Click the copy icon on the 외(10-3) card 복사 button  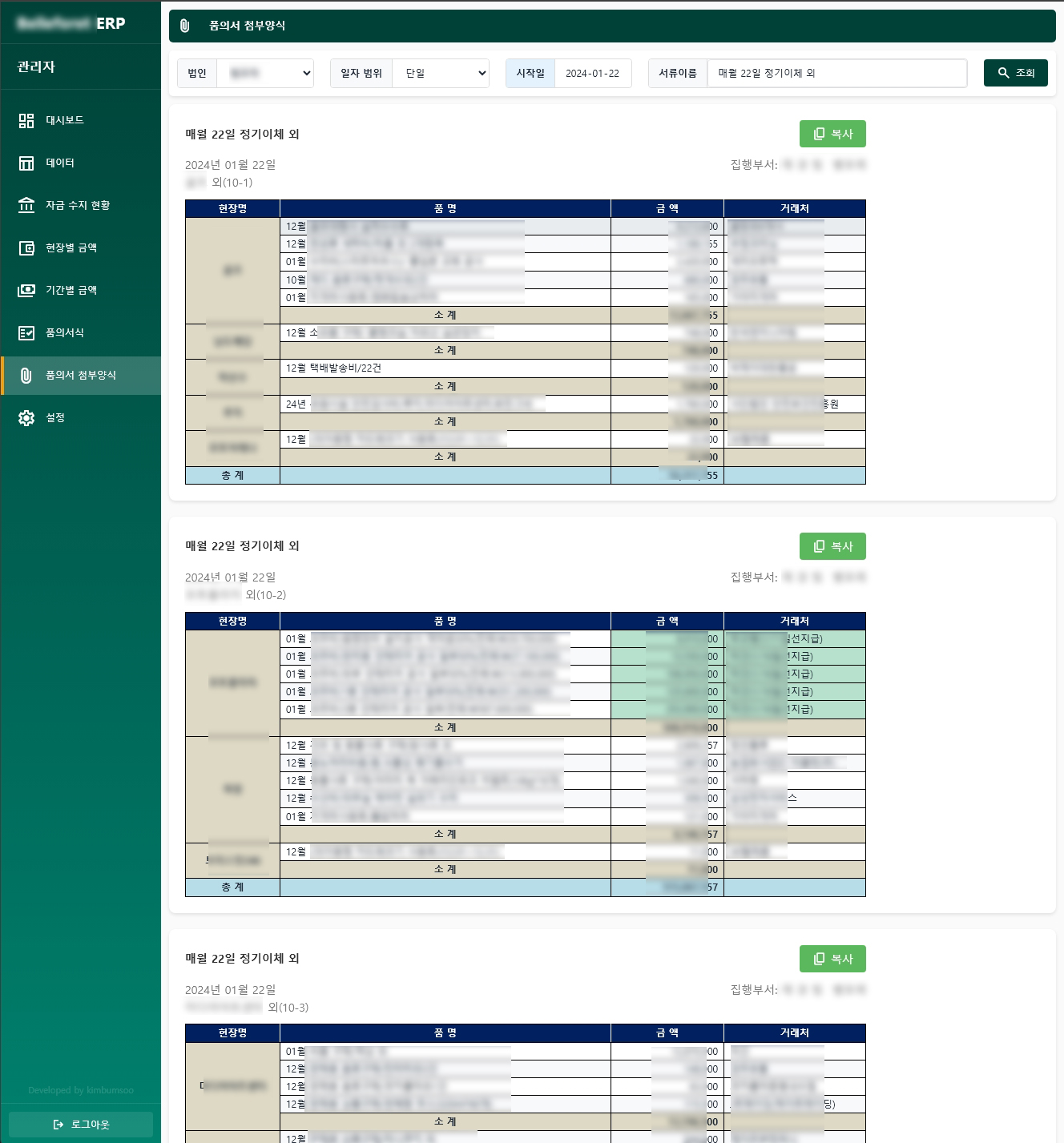(819, 959)
